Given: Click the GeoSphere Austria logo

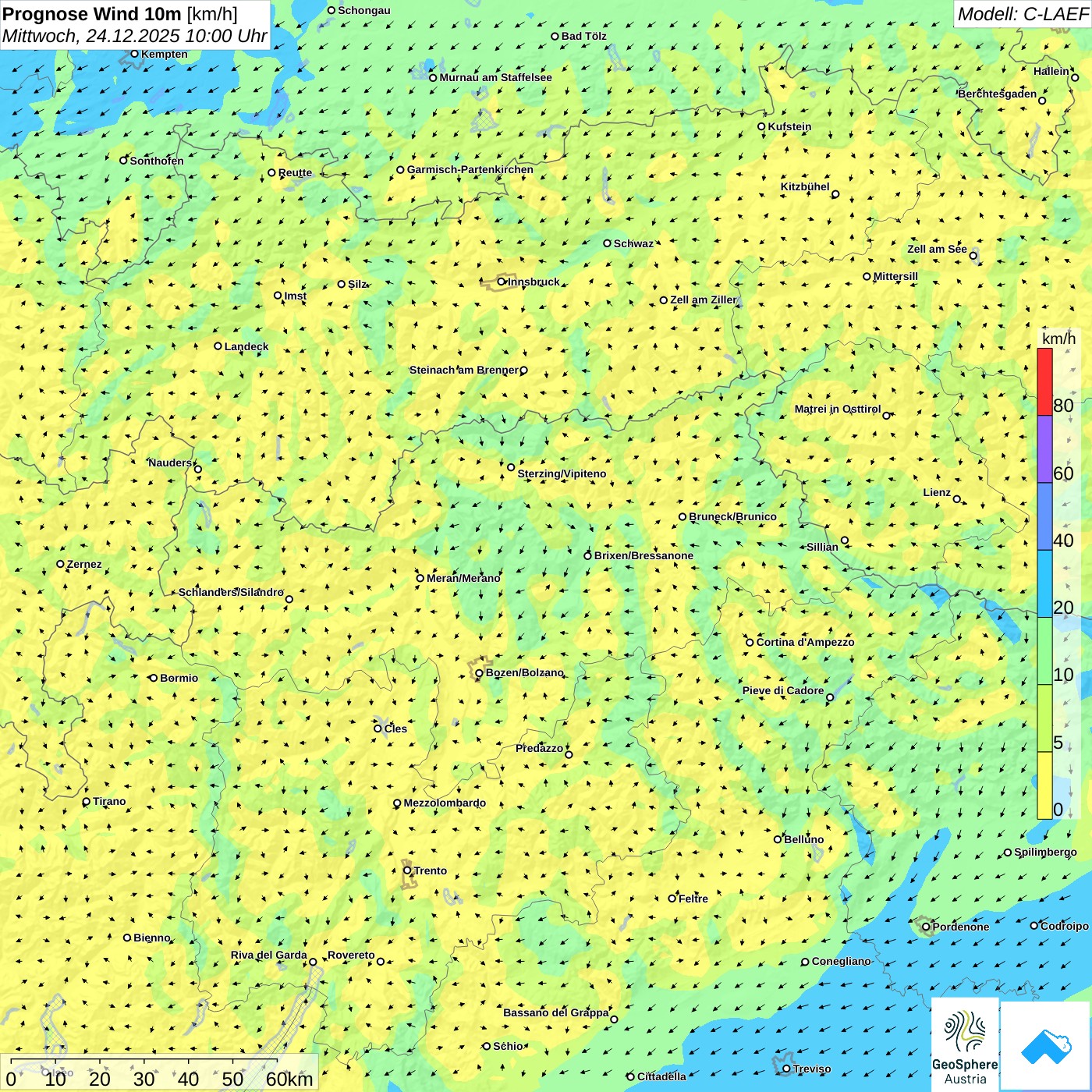Looking at the screenshot, I should pyautogui.click(x=965, y=1045).
